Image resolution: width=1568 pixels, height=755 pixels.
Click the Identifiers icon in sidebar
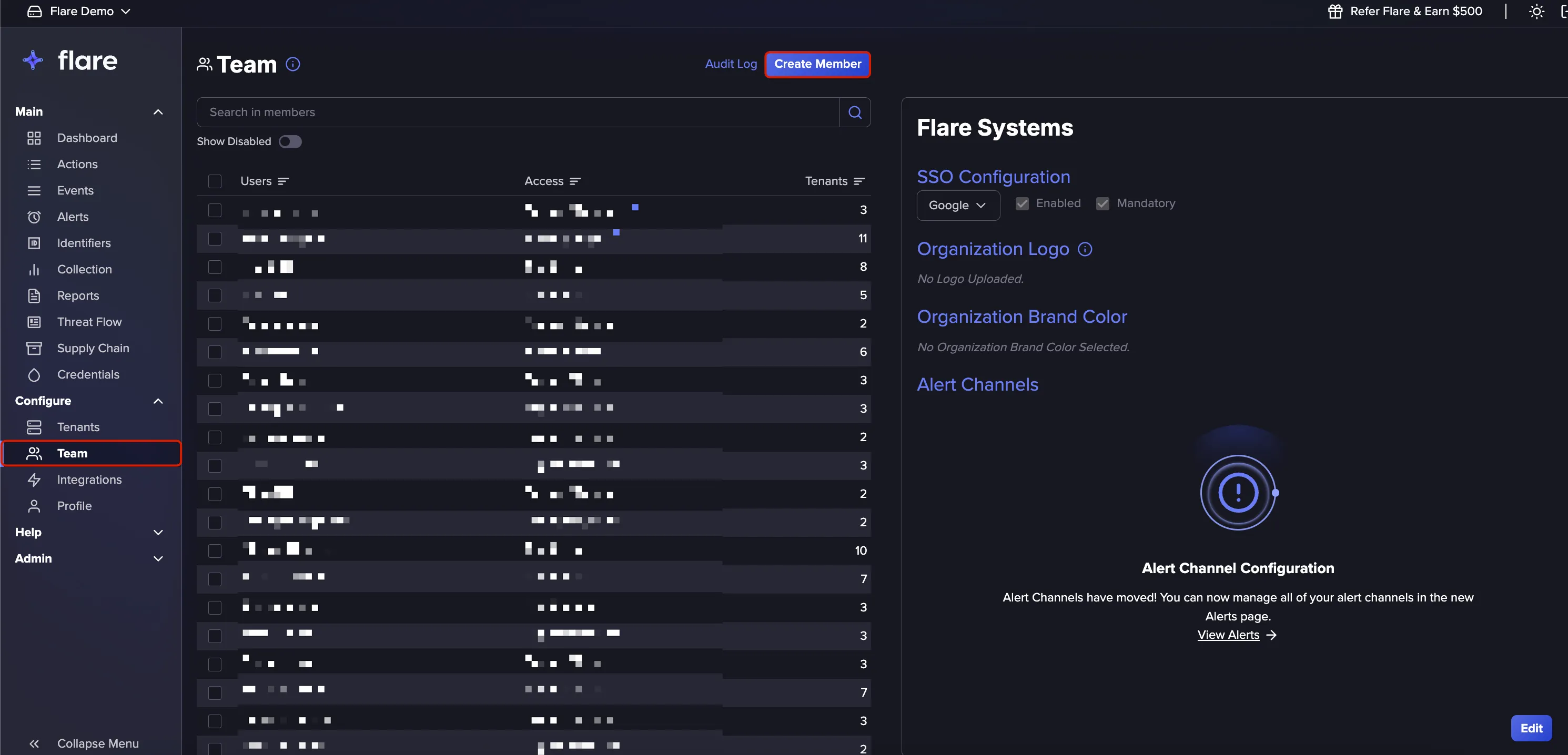click(34, 243)
